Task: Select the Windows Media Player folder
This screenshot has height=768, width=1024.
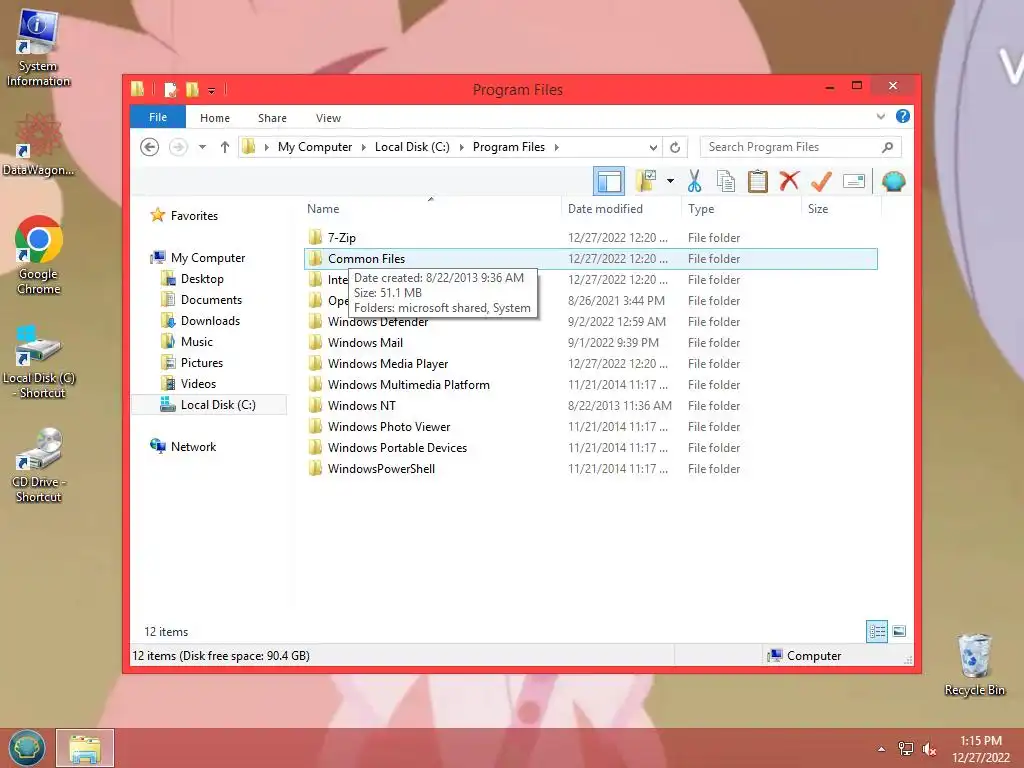Action: (591, 364)
